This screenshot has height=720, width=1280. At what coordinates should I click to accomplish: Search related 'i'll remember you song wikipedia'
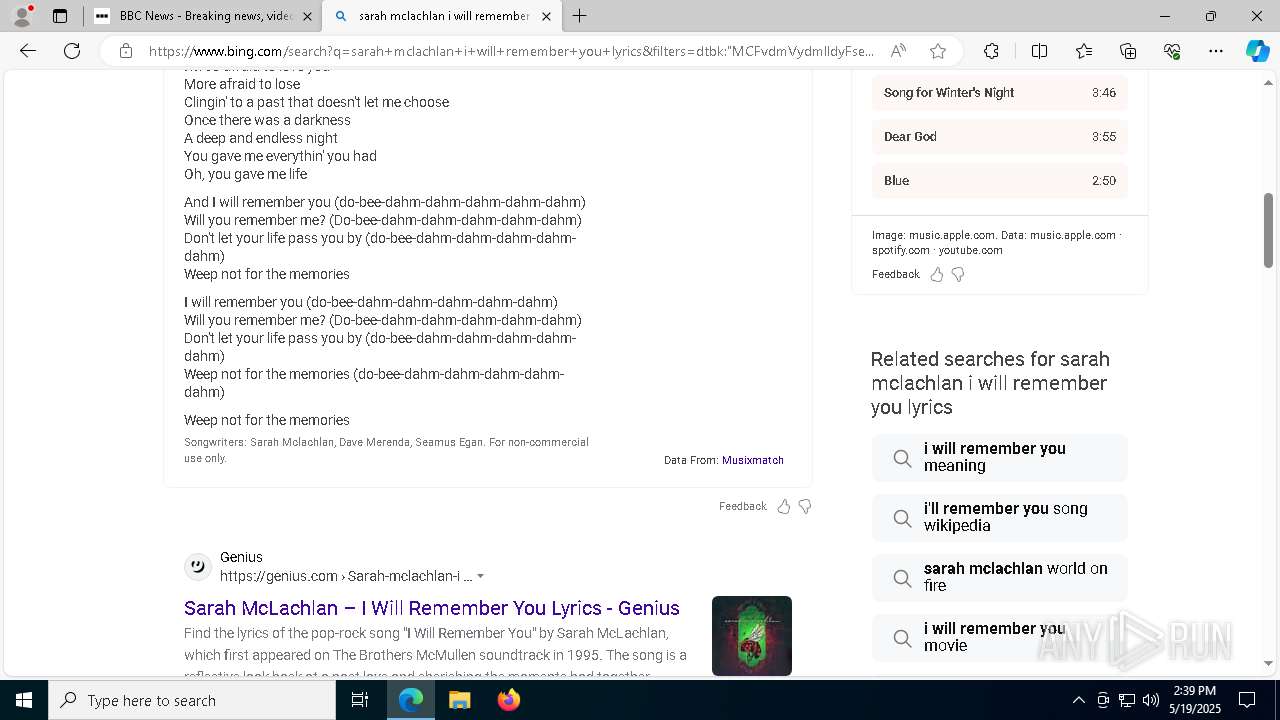pos(999,517)
